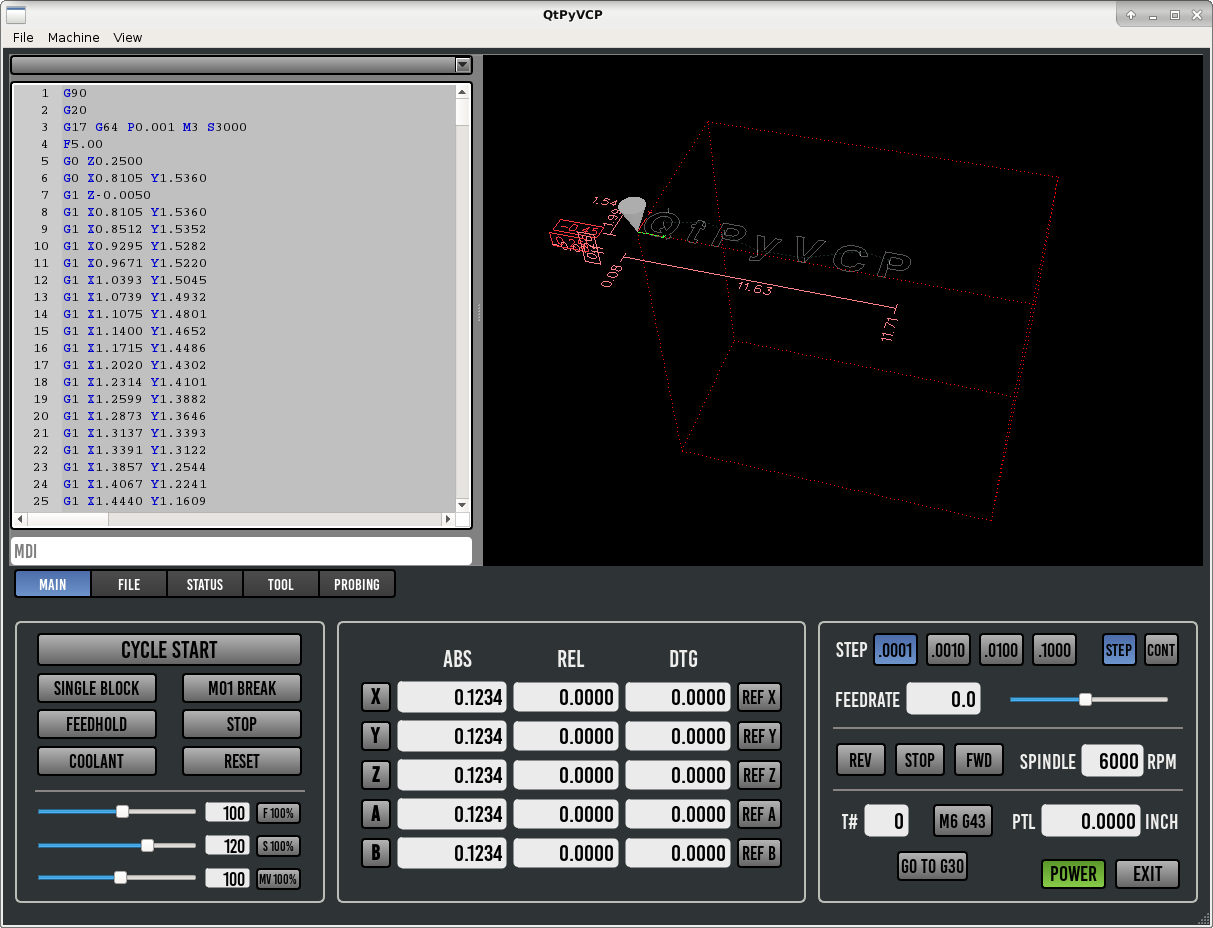Adjust the feed override slider

click(117, 812)
